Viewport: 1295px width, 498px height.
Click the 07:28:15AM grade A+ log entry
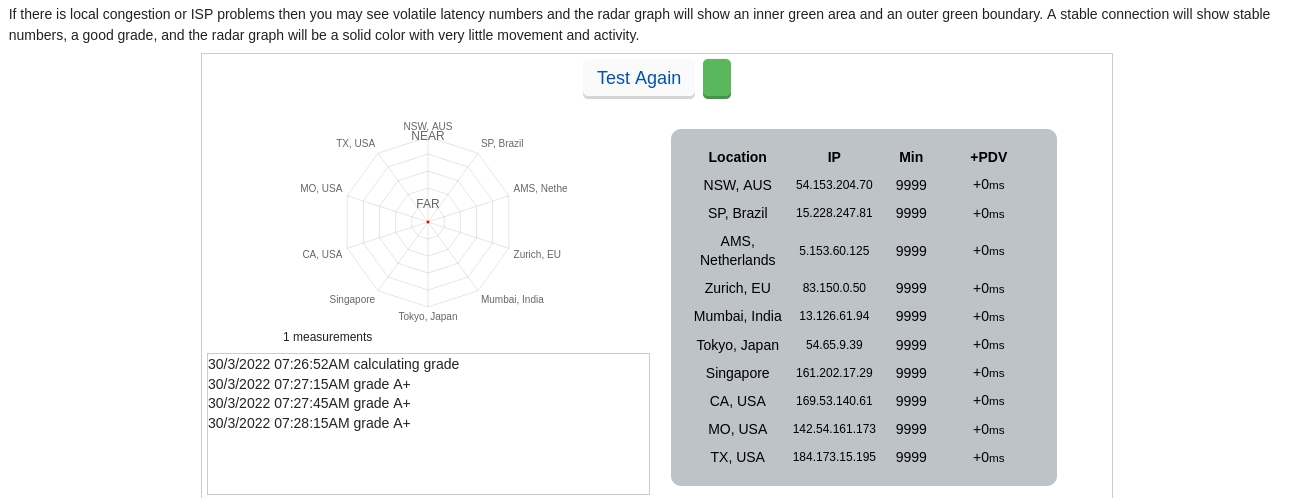309,423
